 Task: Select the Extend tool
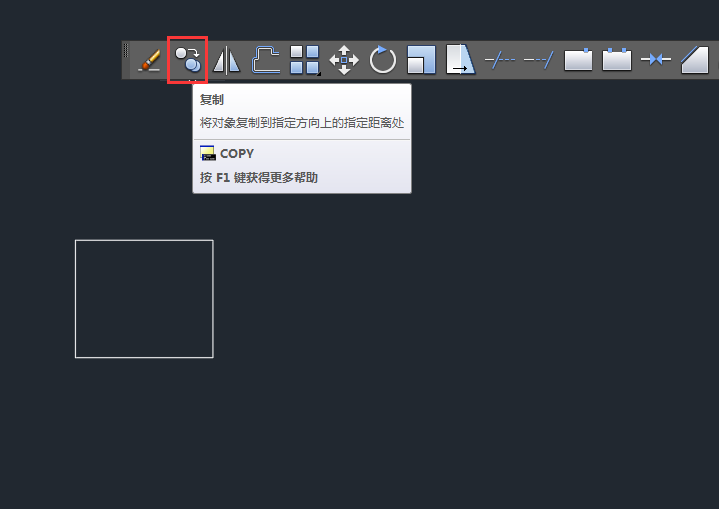(x=539, y=60)
